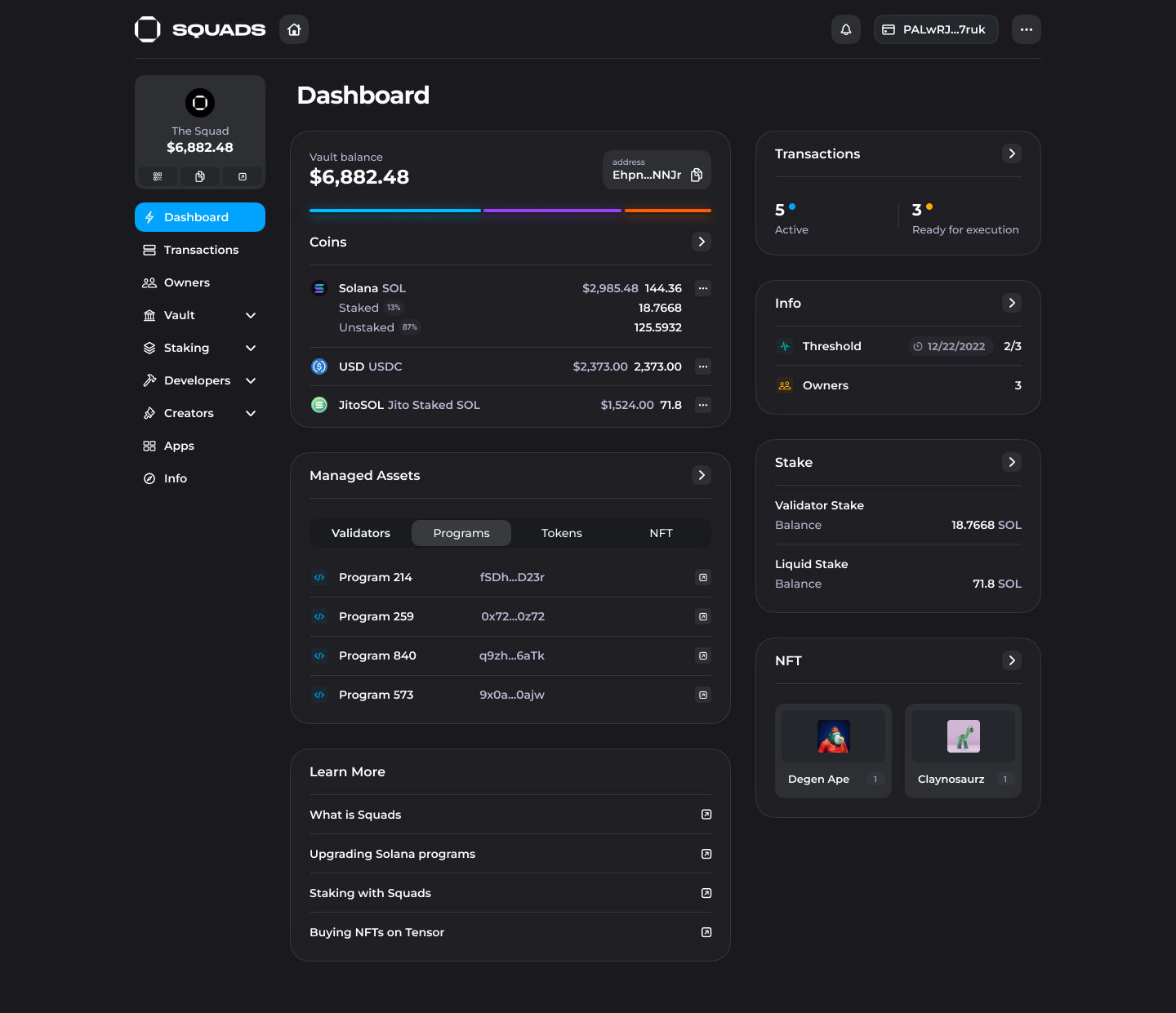Open more options for JitoSOL row
1176x1013 pixels.
pos(702,405)
